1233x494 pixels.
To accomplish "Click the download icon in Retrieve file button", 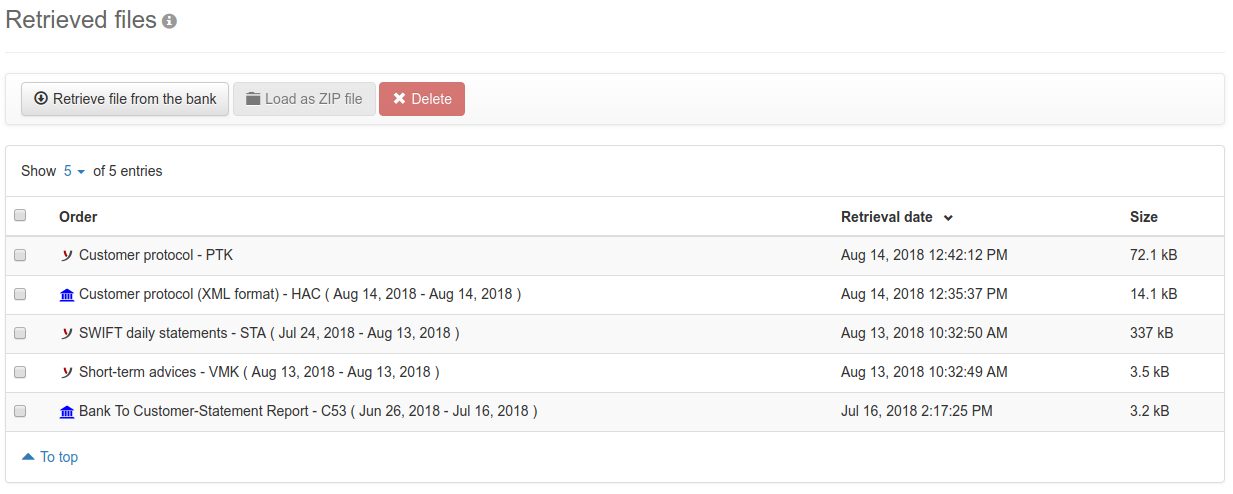I will 41,99.
